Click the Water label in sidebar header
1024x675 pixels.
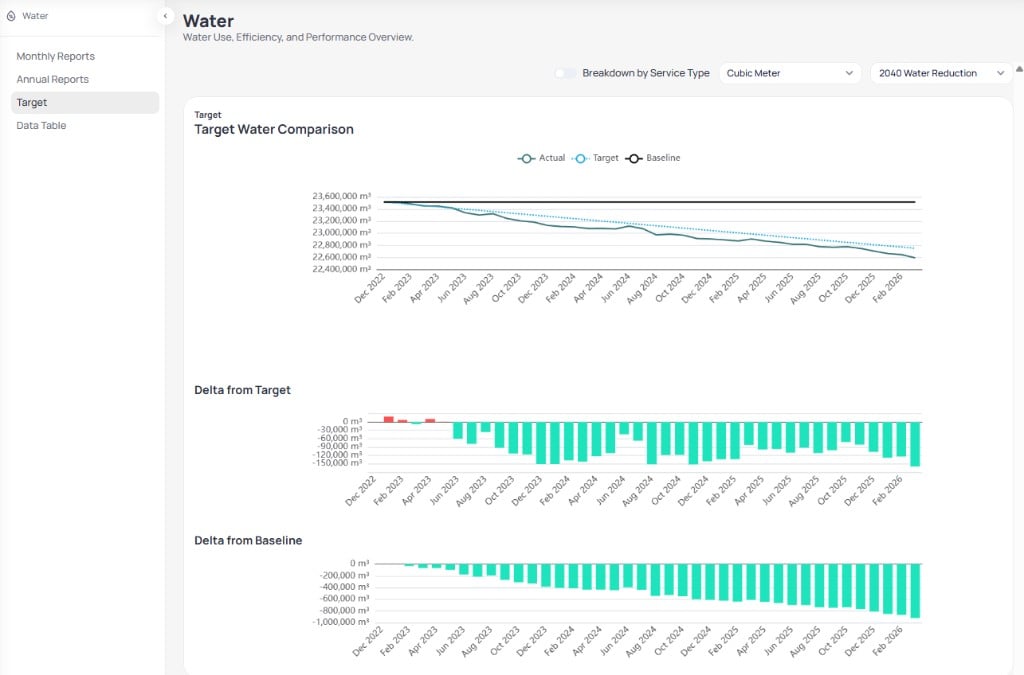(35, 16)
